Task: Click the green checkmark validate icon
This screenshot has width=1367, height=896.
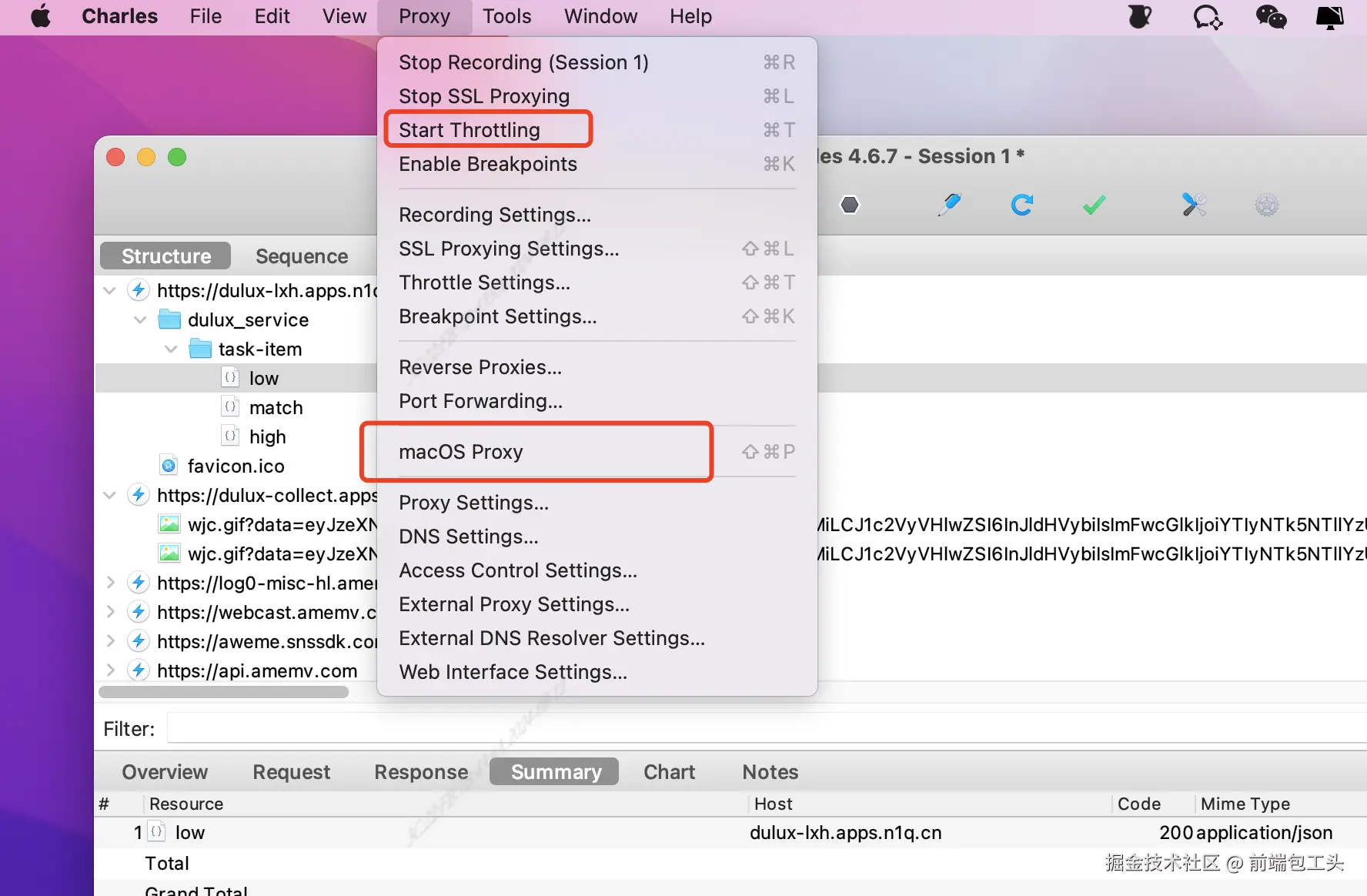Action: pos(1094,205)
